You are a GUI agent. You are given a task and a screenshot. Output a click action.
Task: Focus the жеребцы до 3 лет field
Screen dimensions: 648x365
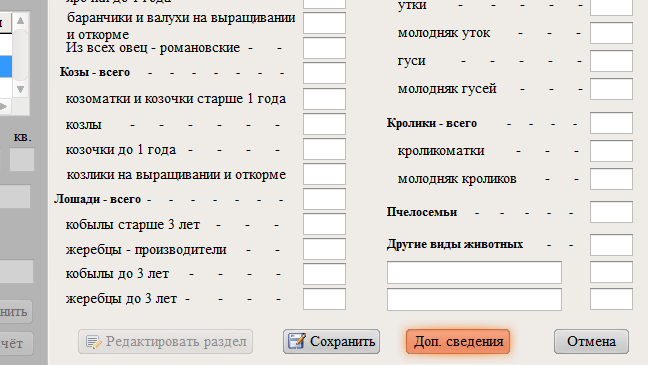pyautogui.click(x=324, y=299)
